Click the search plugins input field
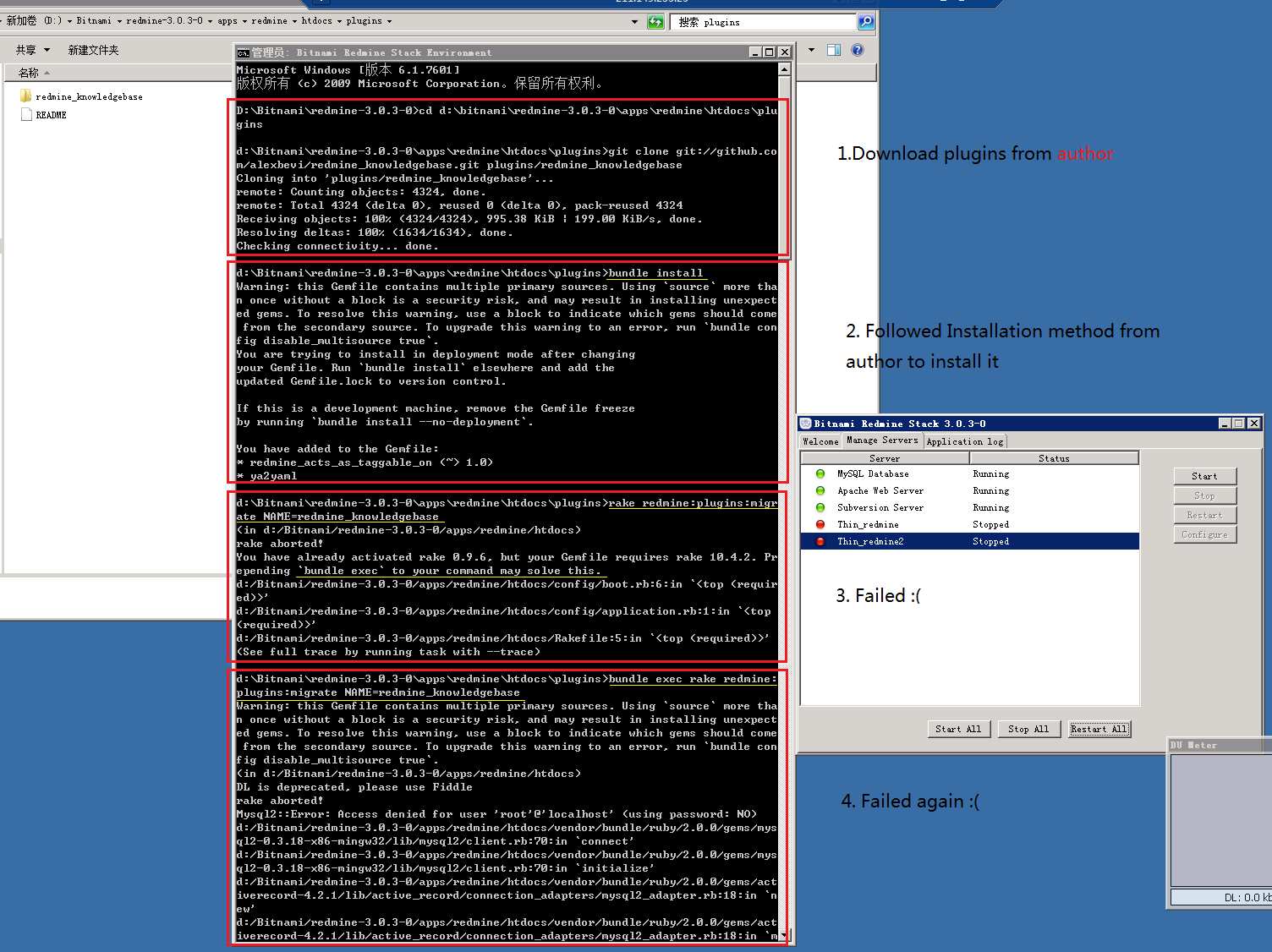The width and height of the screenshot is (1272, 952). (x=765, y=22)
